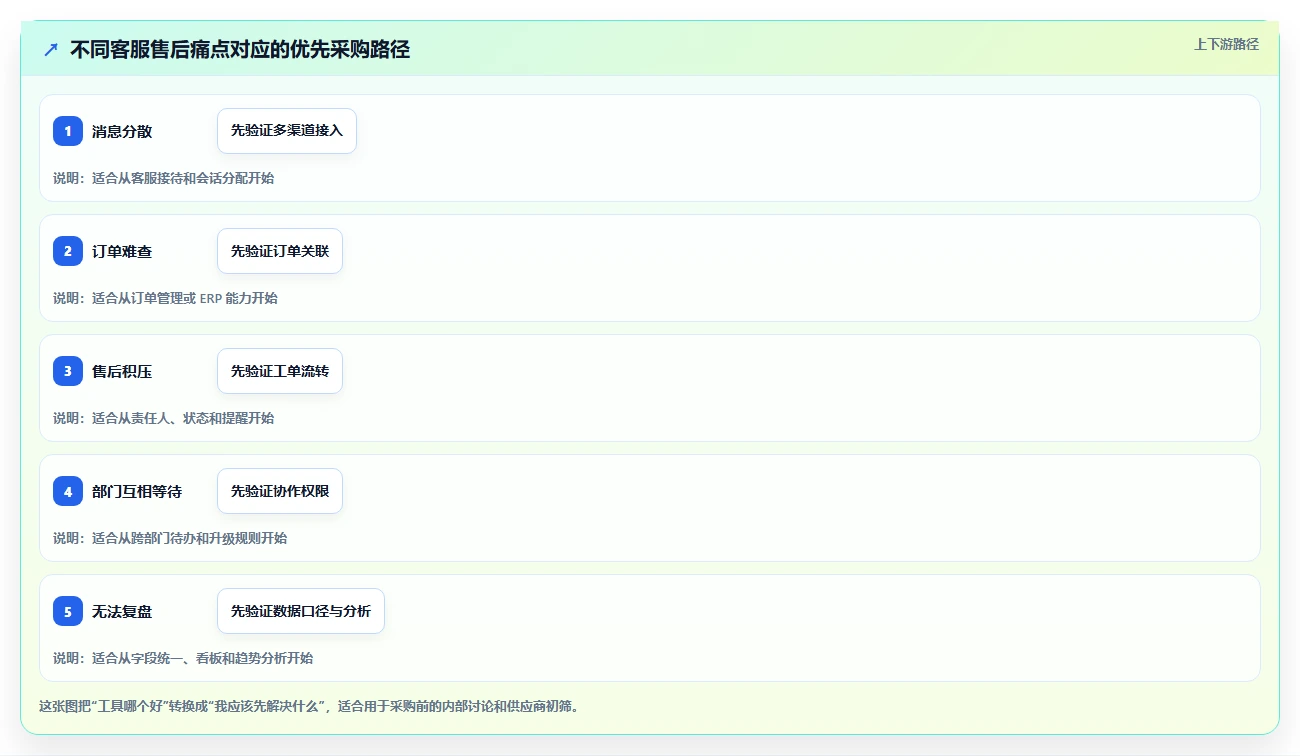
Task: Click the footer caption starting 这张图把
Action: click(x=309, y=706)
